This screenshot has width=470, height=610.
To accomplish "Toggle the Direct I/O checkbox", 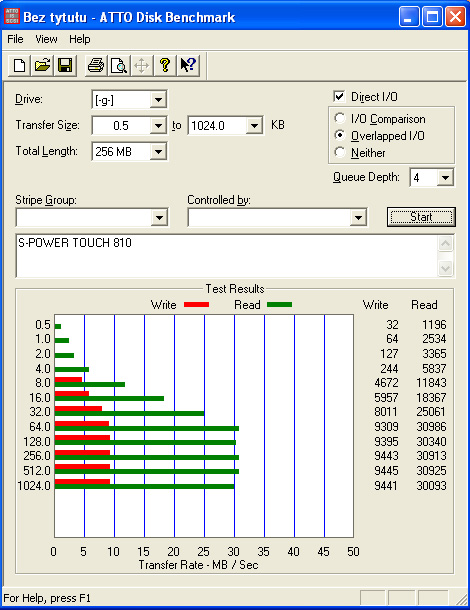I will (339, 96).
